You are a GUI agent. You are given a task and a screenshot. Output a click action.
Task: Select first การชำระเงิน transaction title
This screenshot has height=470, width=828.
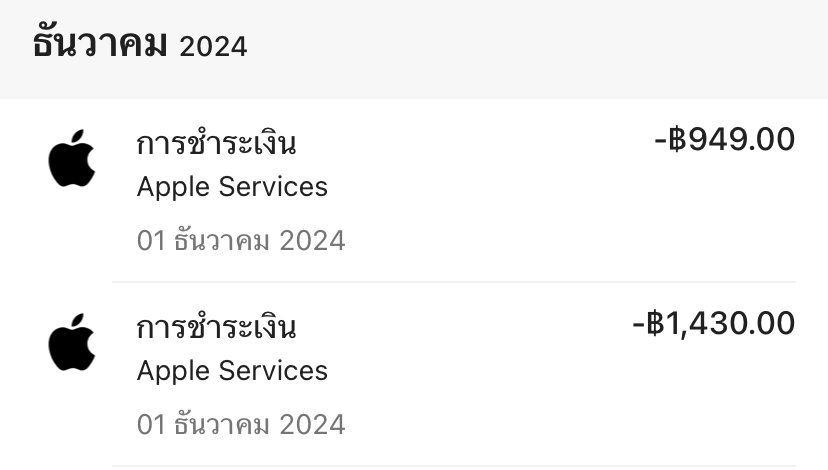coord(216,143)
